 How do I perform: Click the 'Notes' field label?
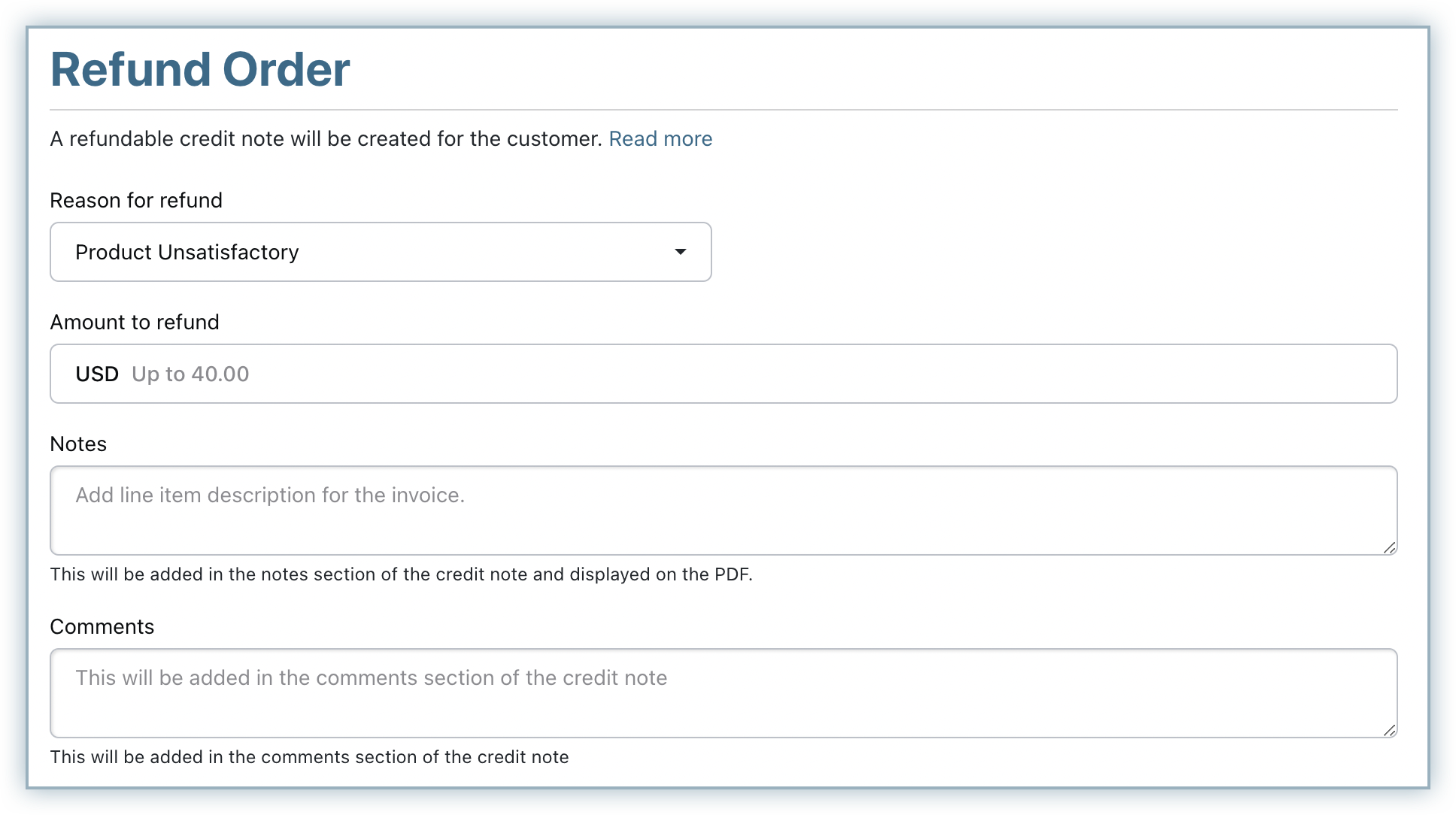coord(78,444)
